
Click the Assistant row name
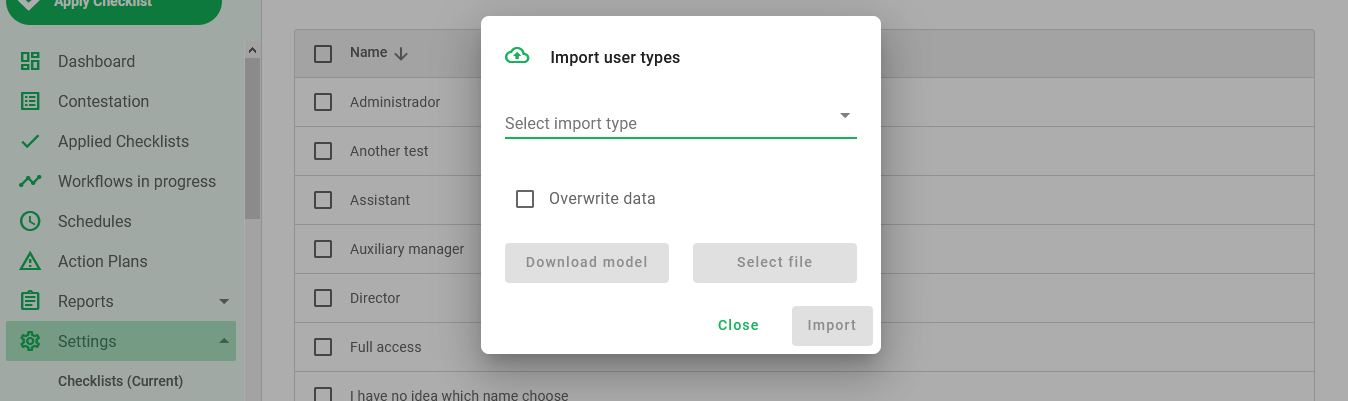click(380, 200)
